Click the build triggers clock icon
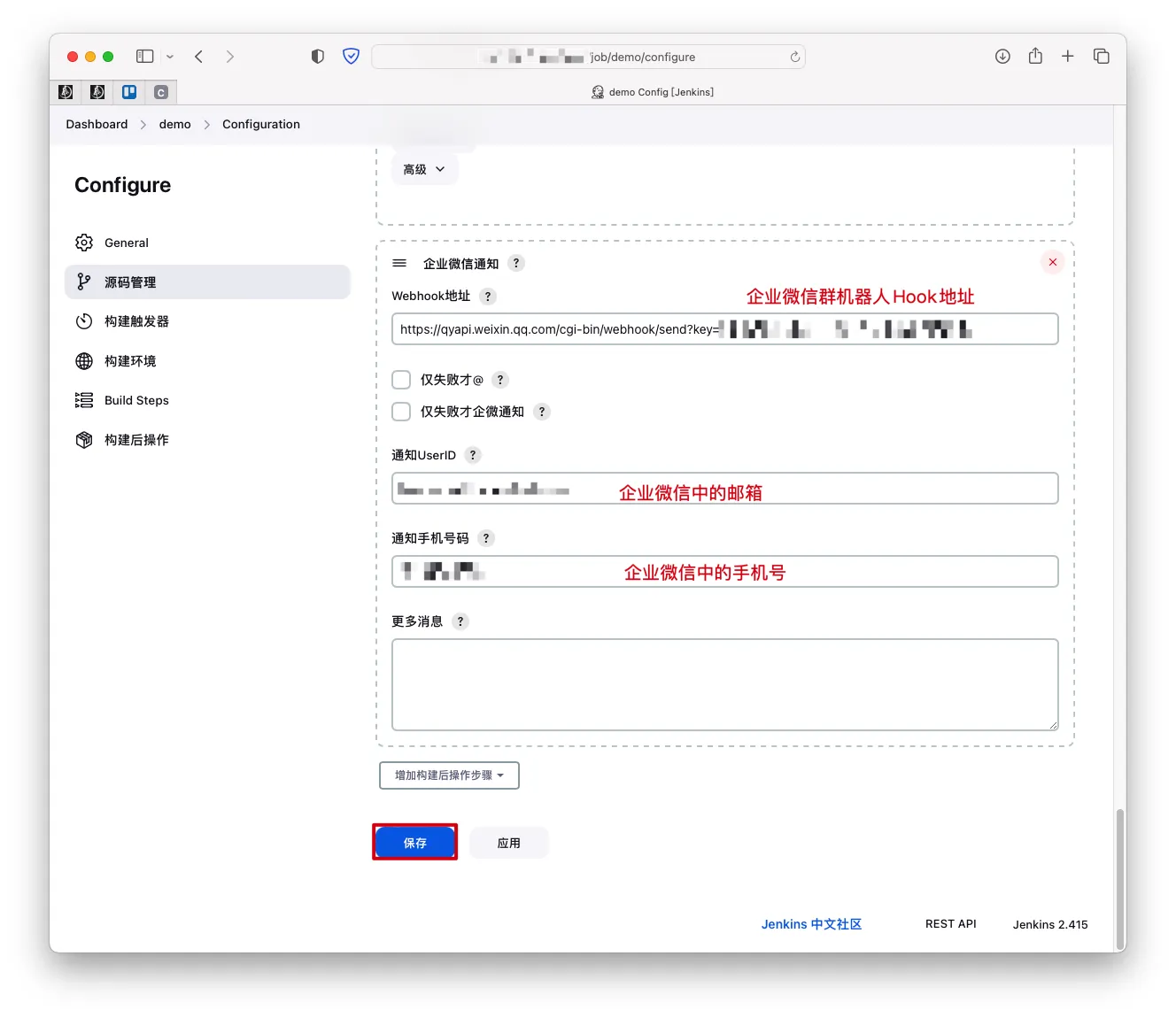 tap(84, 321)
